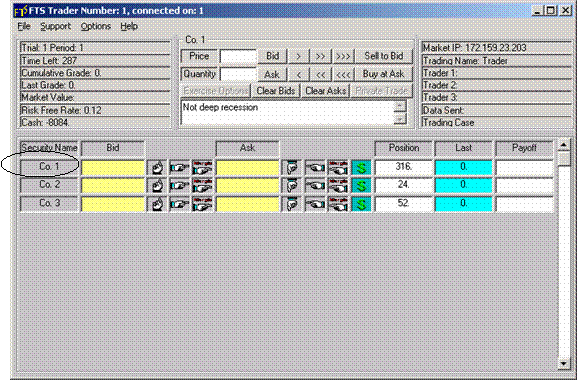The height and width of the screenshot is (380, 577).
Task: Click the Clear Bids button
Action: click(276, 91)
